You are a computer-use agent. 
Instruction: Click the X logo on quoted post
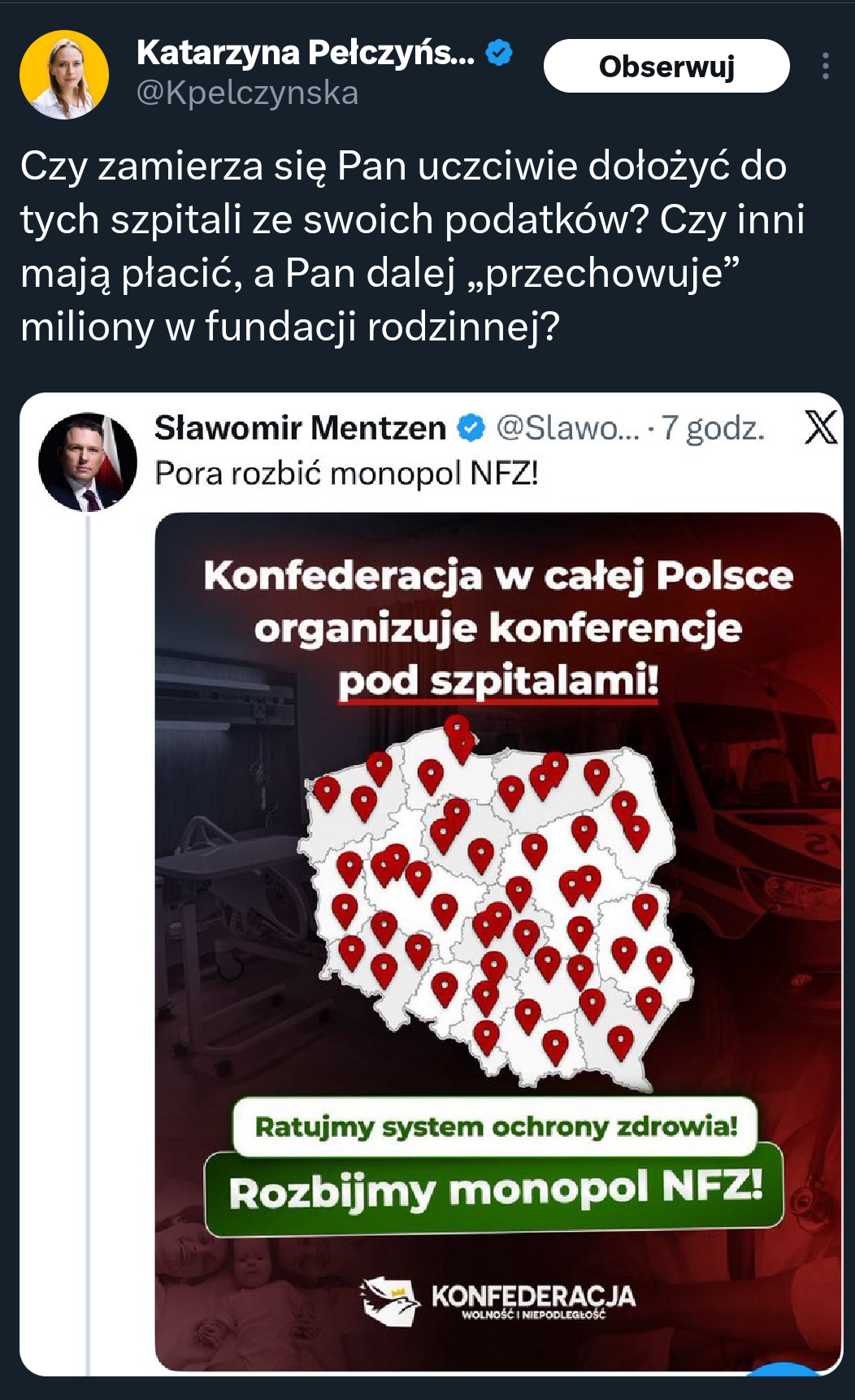point(820,427)
